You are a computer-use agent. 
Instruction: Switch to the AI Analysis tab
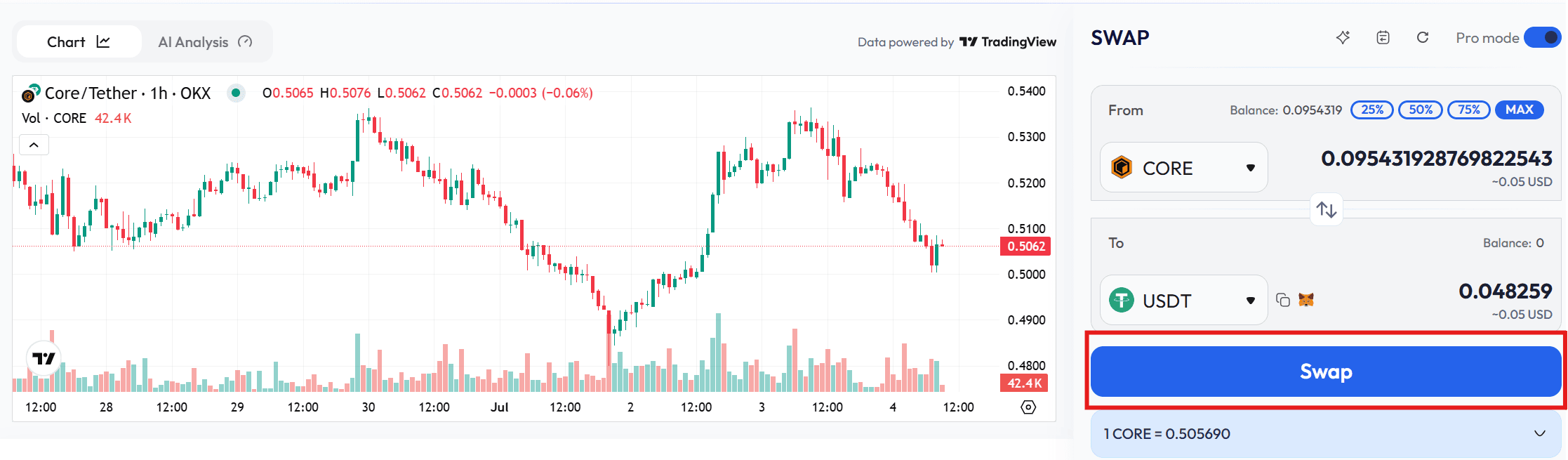click(205, 42)
